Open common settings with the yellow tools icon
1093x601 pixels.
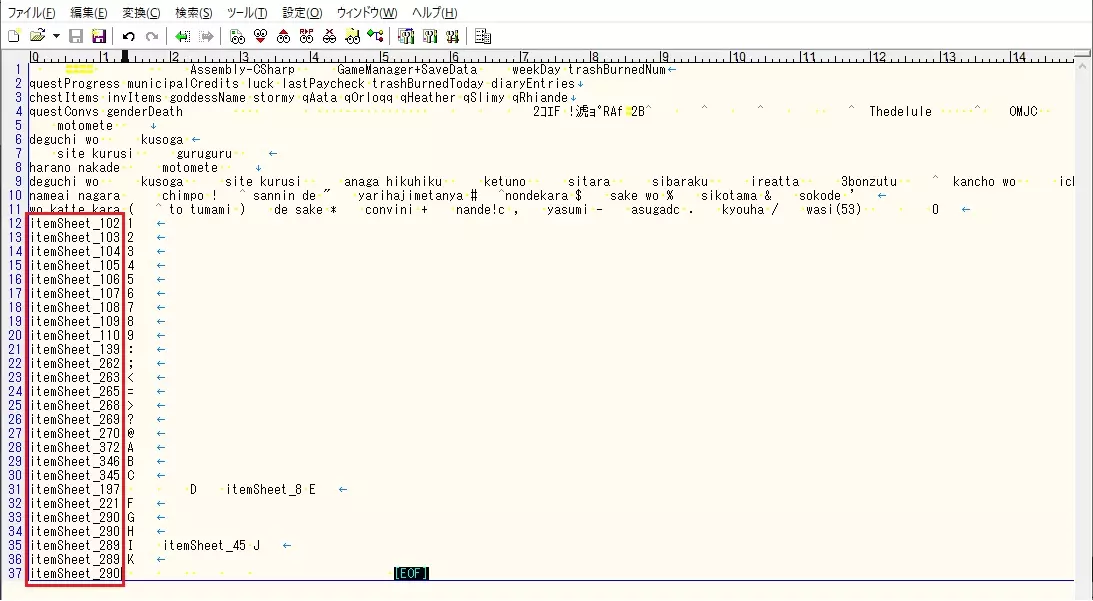452,36
